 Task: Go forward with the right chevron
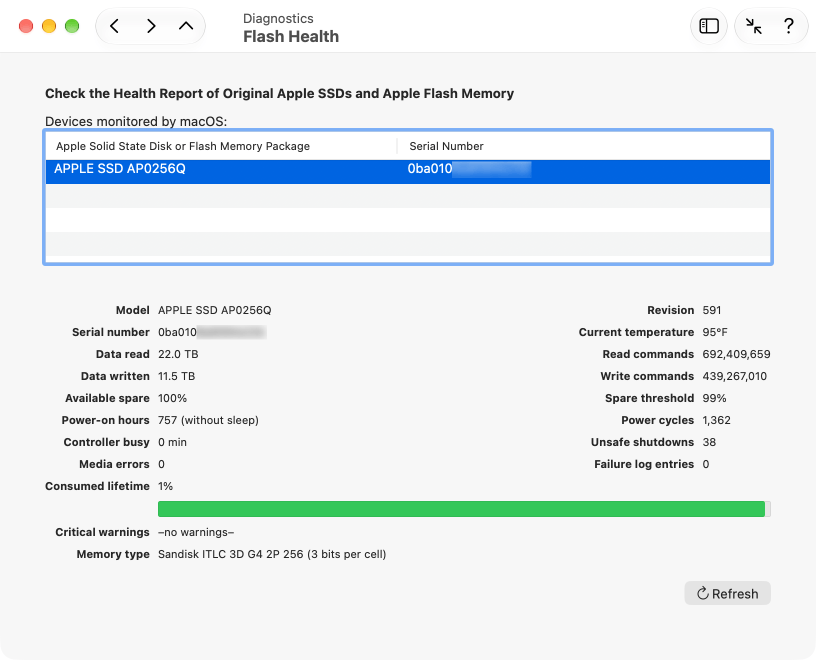point(151,26)
